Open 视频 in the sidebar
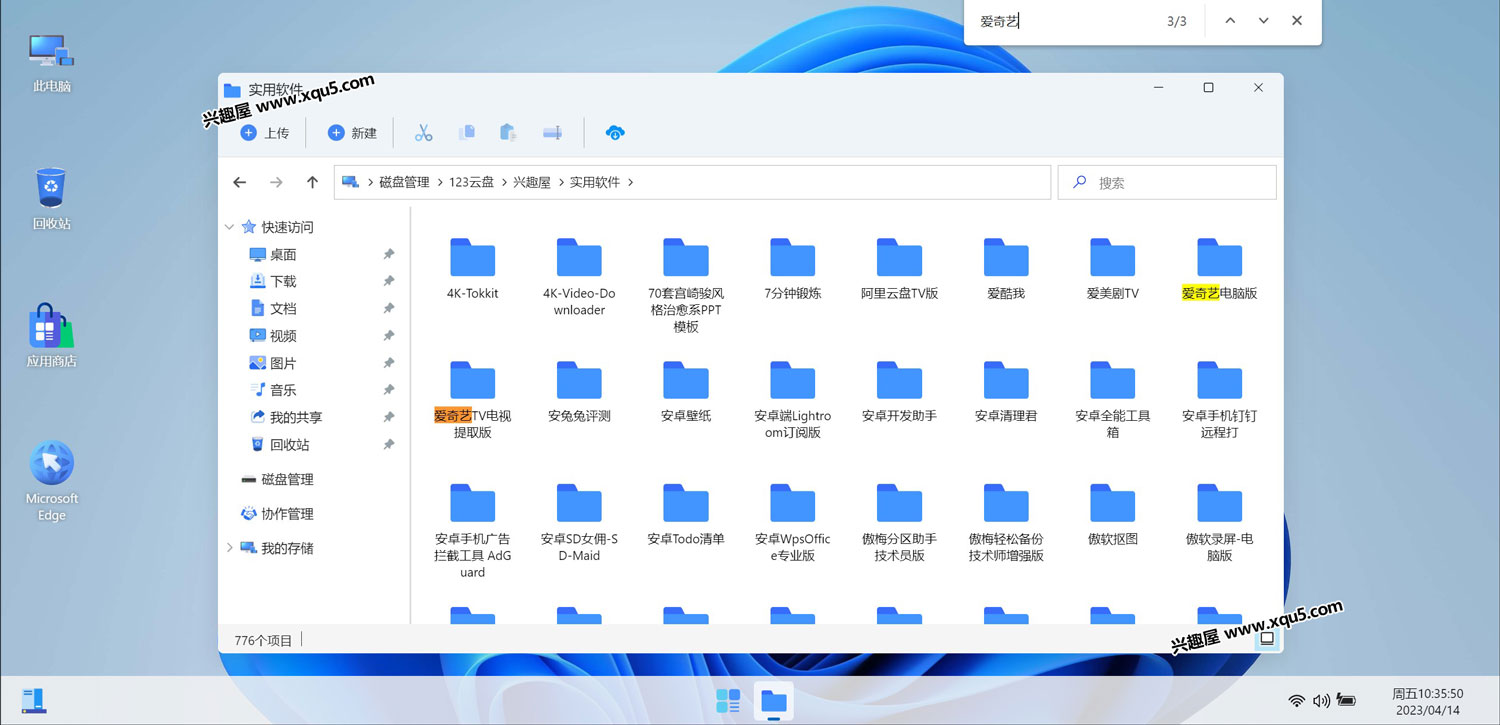Viewport: 1500px width, 725px height. click(272, 336)
